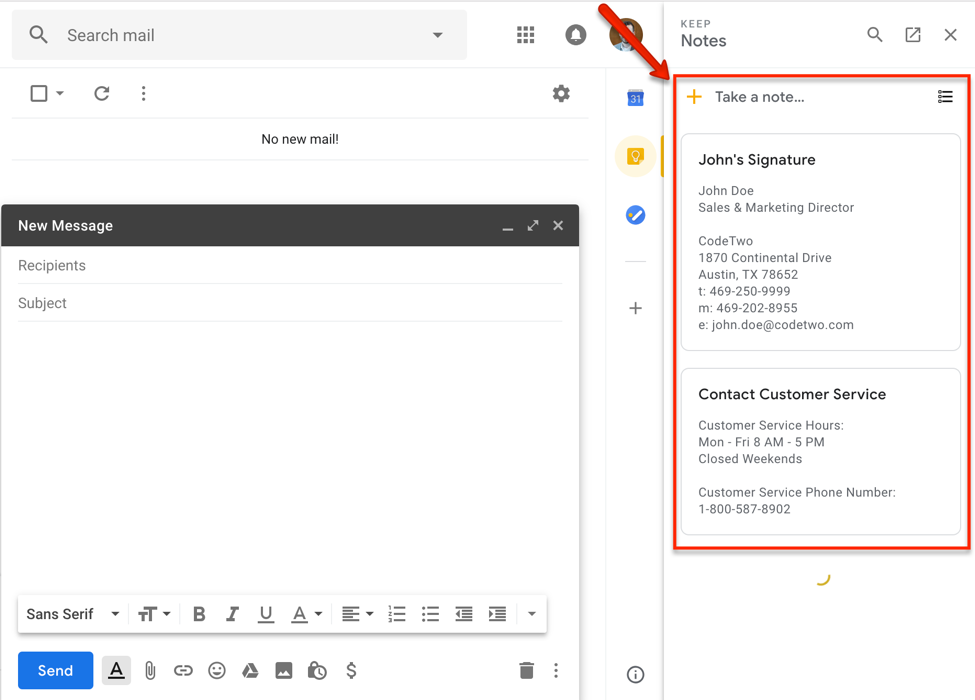Open the Sans Serif font dropdown
Screen dimensions: 975x700
coord(72,614)
